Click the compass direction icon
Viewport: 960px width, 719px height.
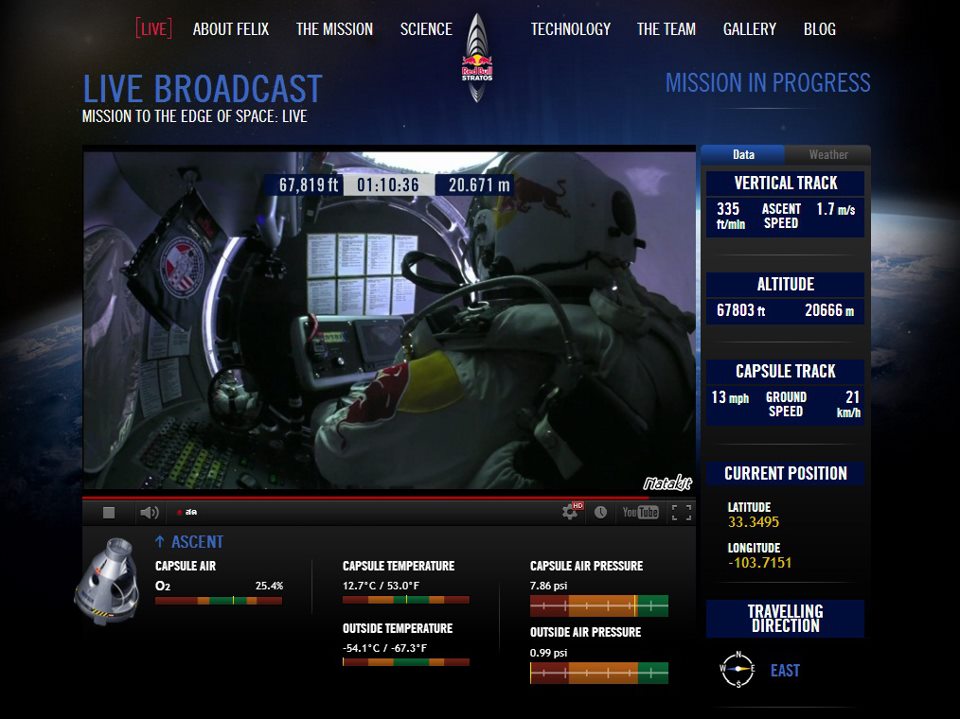[738, 669]
